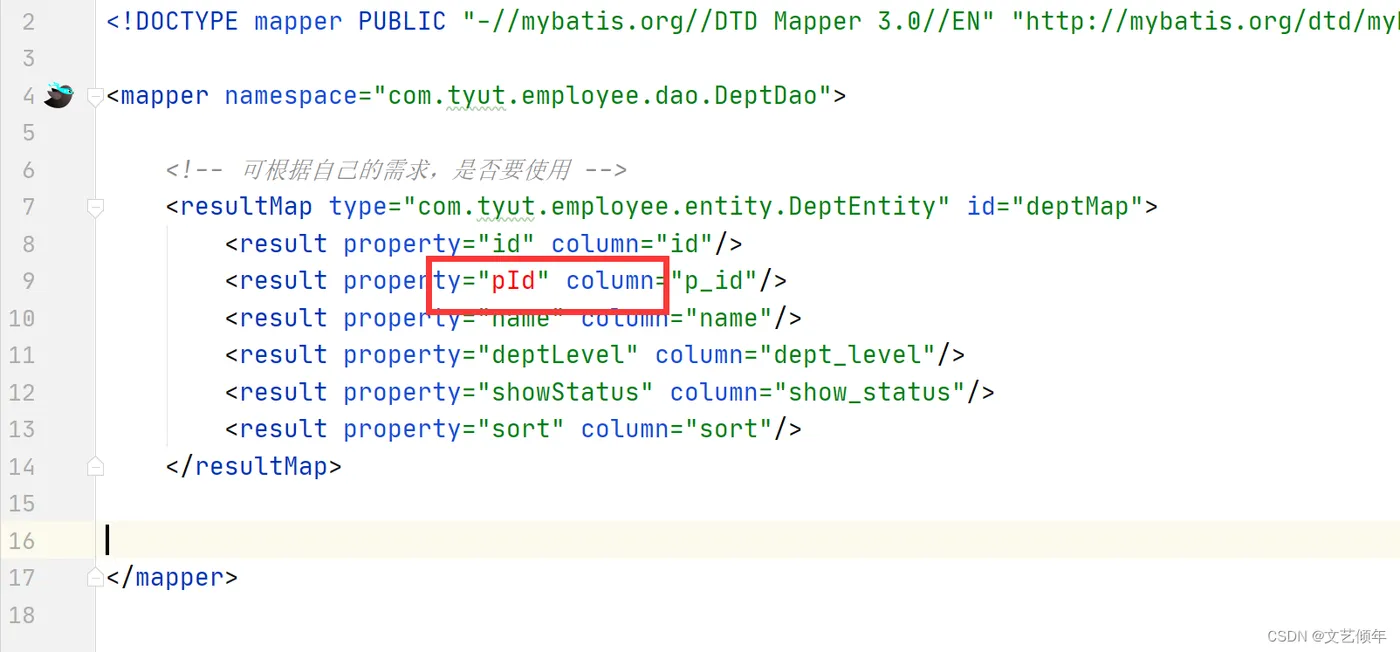The image size is (1400, 652).
Task: Click the MyBatis bird gutter icon
Action: (x=58, y=96)
